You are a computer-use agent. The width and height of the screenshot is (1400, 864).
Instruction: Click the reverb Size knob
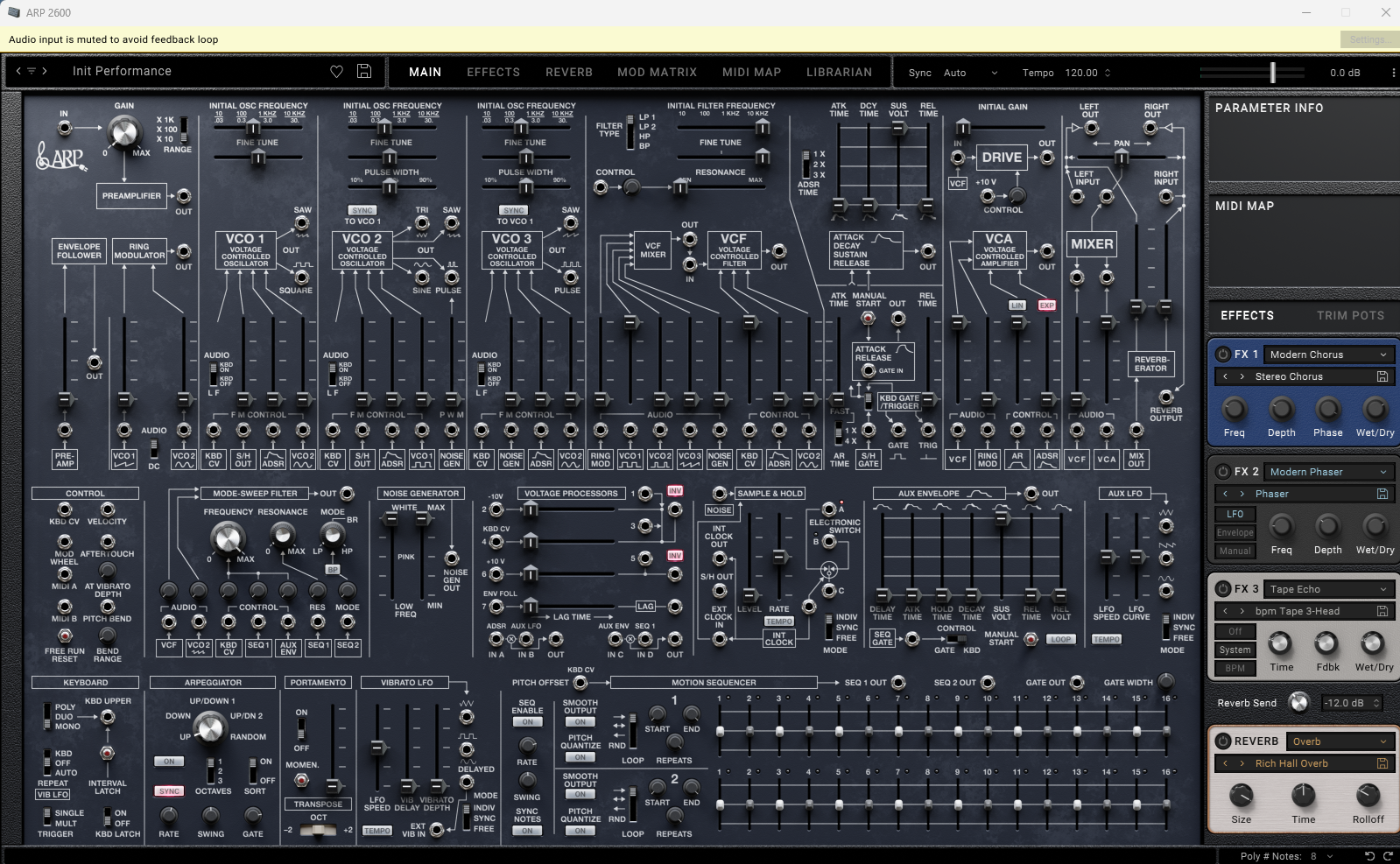click(x=1241, y=796)
